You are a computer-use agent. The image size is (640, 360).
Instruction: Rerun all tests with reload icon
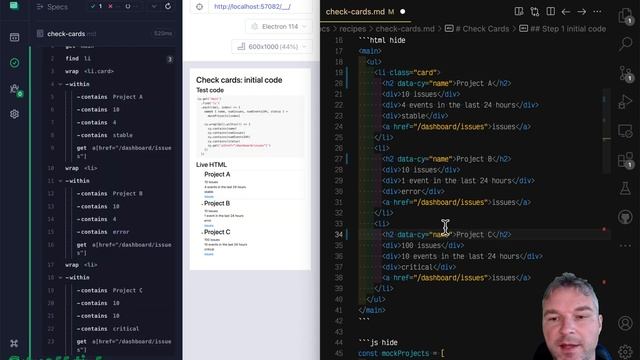point(168,7)
